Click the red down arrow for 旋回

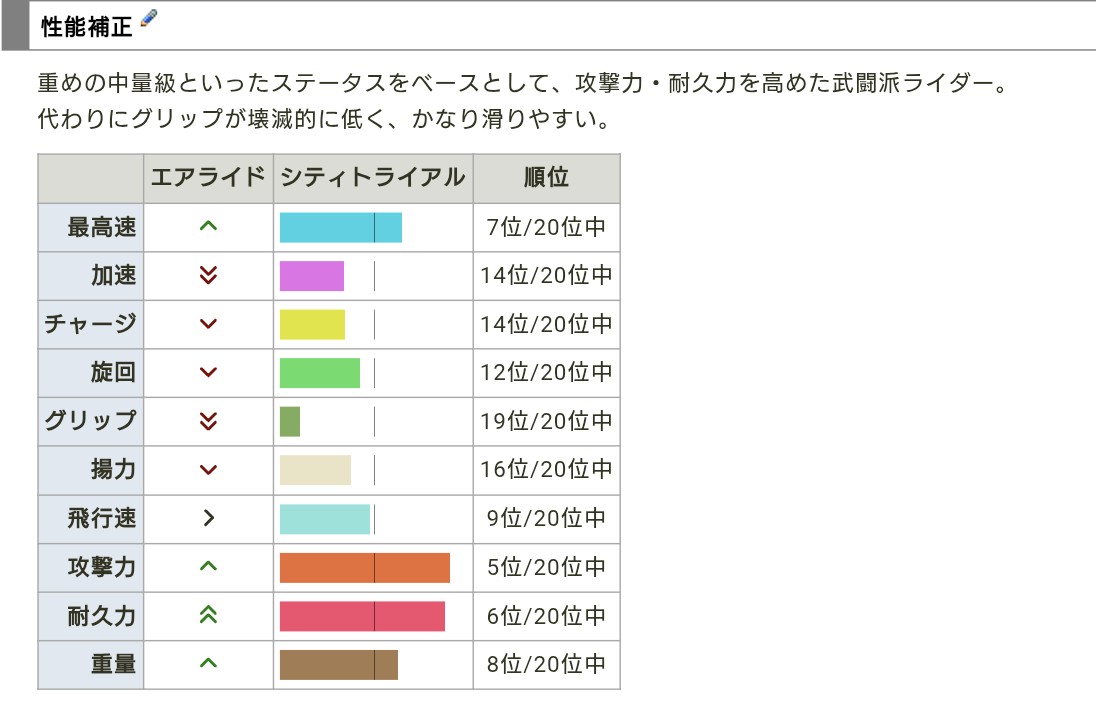(208, 373)
